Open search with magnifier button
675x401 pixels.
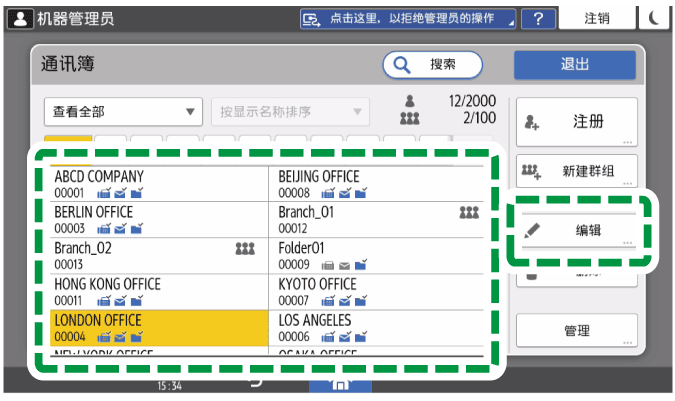[431, 64]
